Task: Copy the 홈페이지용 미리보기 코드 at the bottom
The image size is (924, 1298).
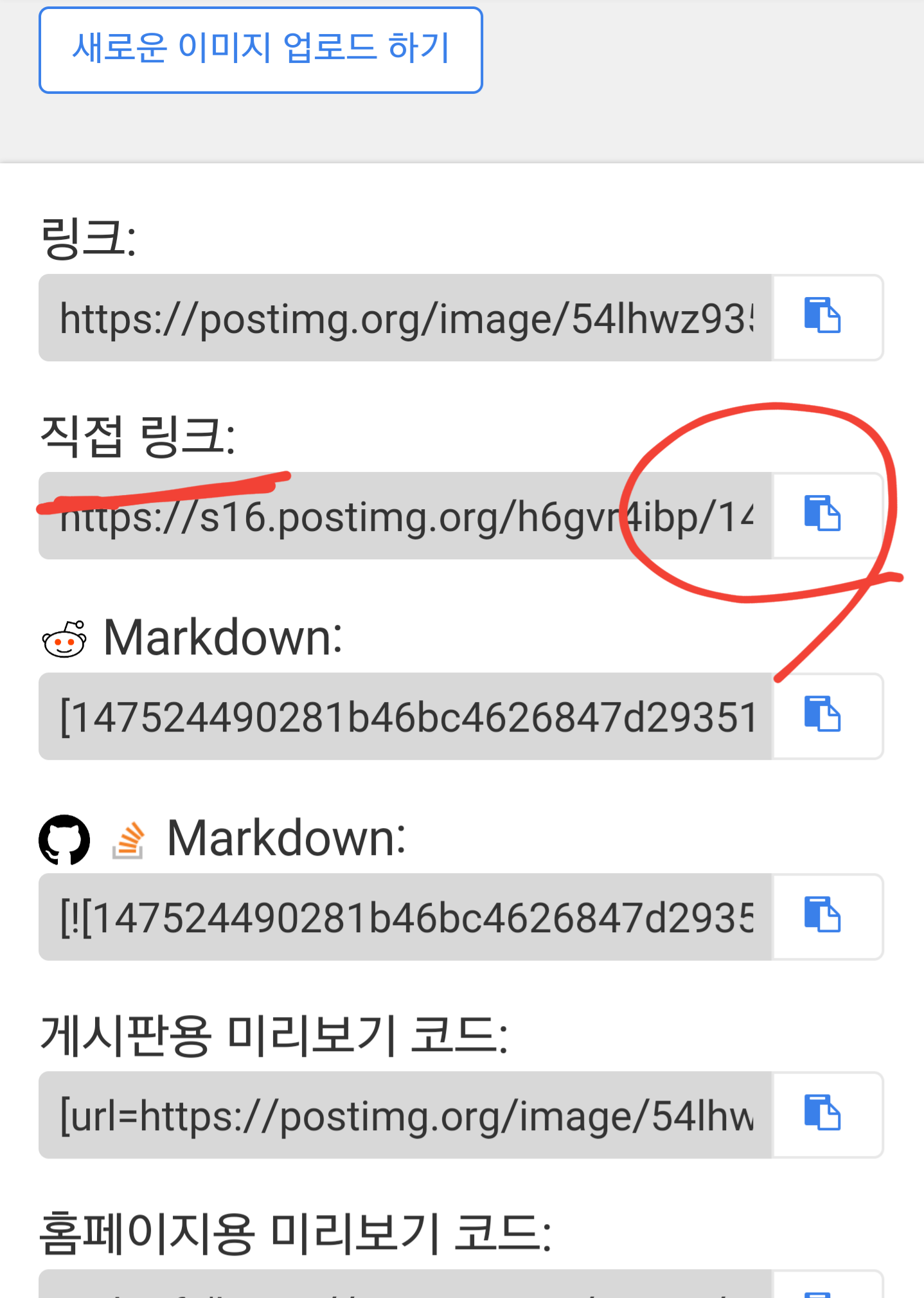Action: point(828,1284)
